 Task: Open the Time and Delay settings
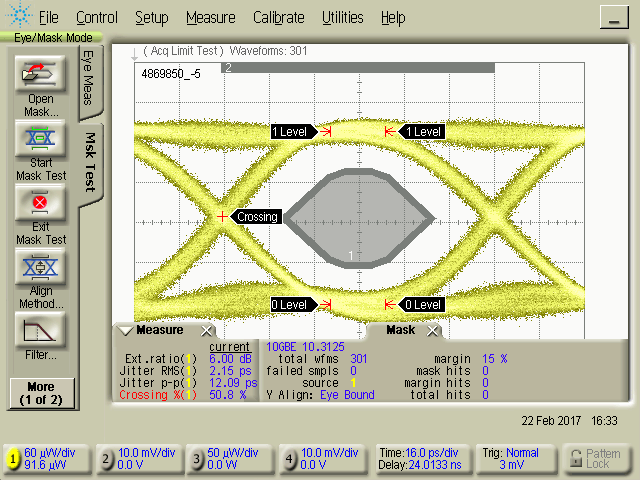pyautogui.click(x=420, y=459)
